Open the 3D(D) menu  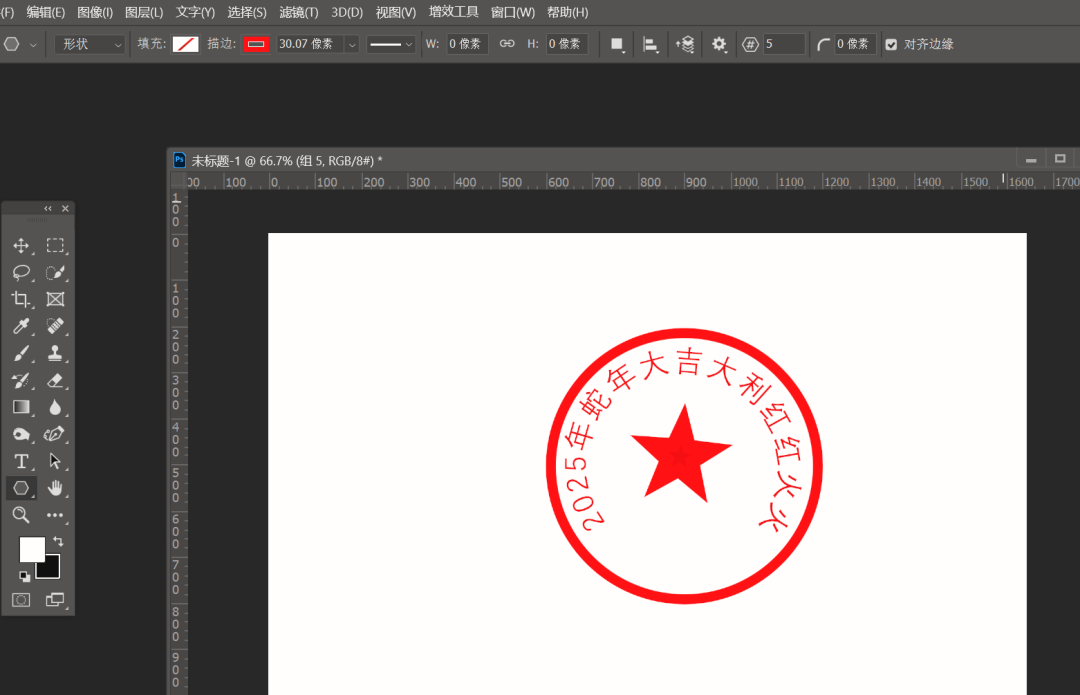click(x=347, y=12)
